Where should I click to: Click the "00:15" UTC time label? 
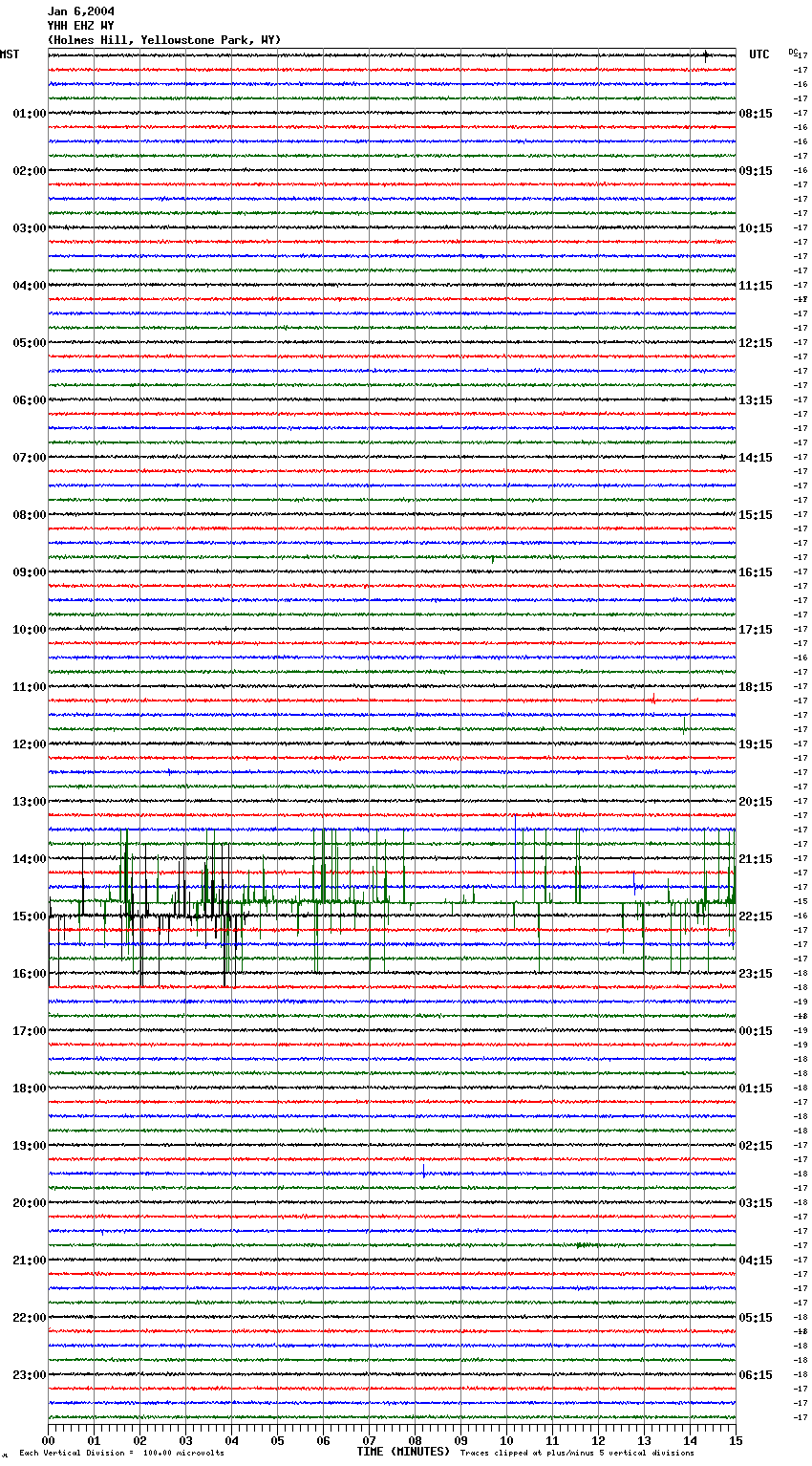click(756, 1031)
